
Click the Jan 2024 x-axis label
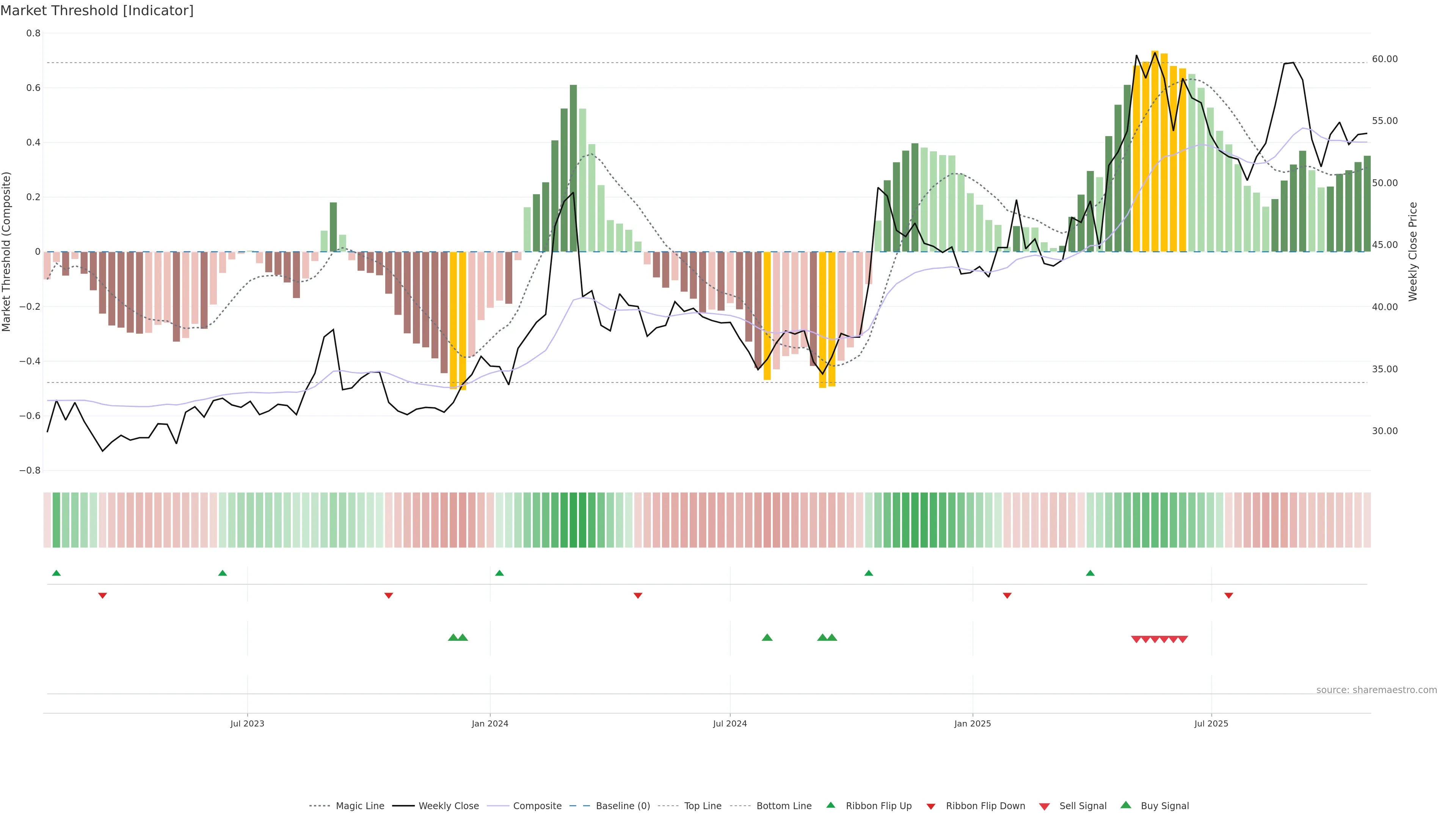coord(490,723)
